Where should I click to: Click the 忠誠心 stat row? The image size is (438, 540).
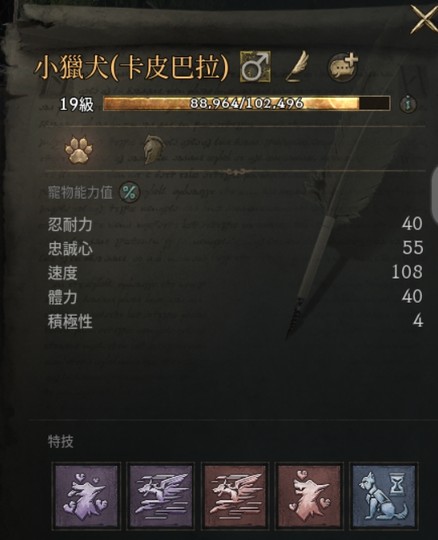(x=236, y=248)
